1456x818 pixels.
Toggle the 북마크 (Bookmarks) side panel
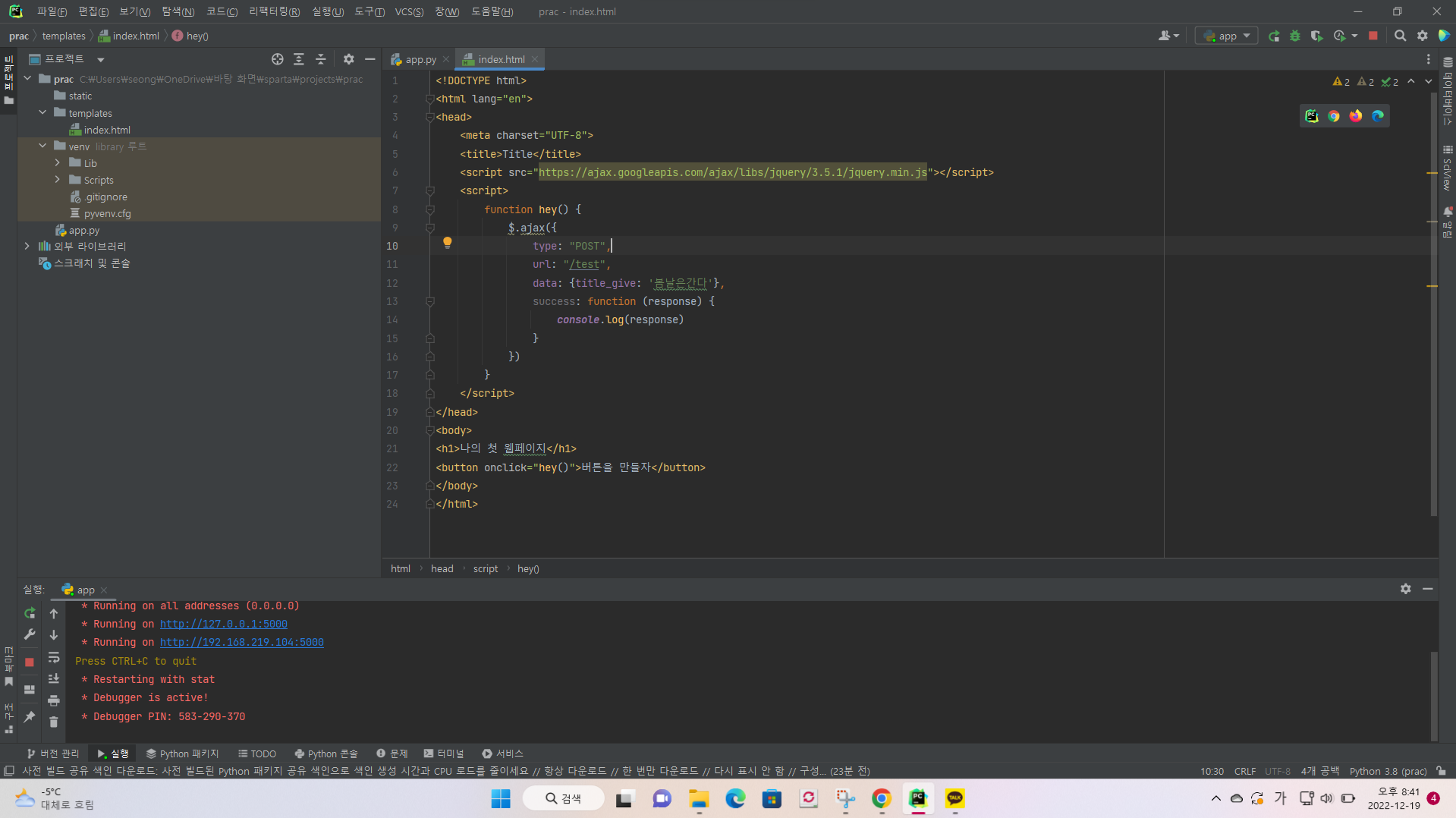8,666
